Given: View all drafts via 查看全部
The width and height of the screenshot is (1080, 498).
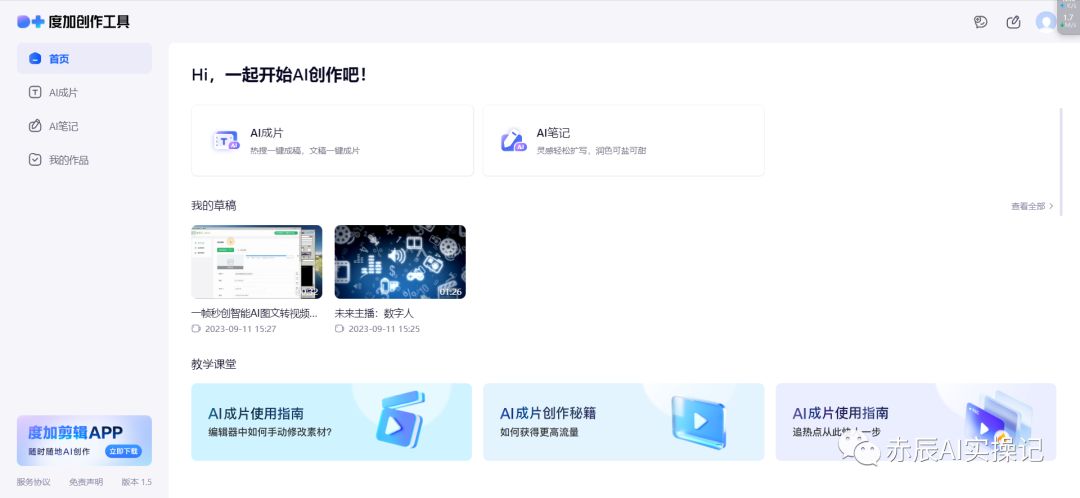Looking at the screenshot, I should (1028, 206).
